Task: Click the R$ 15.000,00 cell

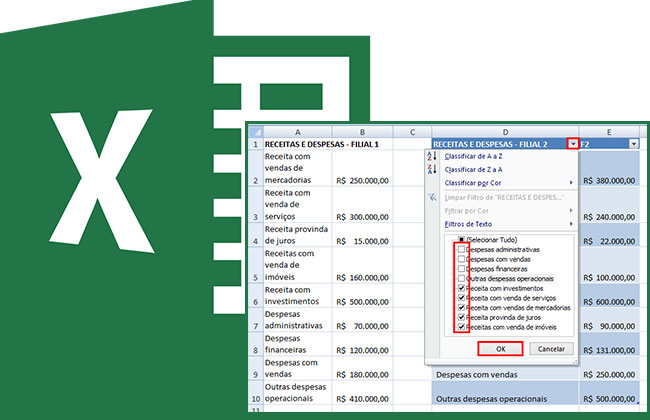Action: 362,235
